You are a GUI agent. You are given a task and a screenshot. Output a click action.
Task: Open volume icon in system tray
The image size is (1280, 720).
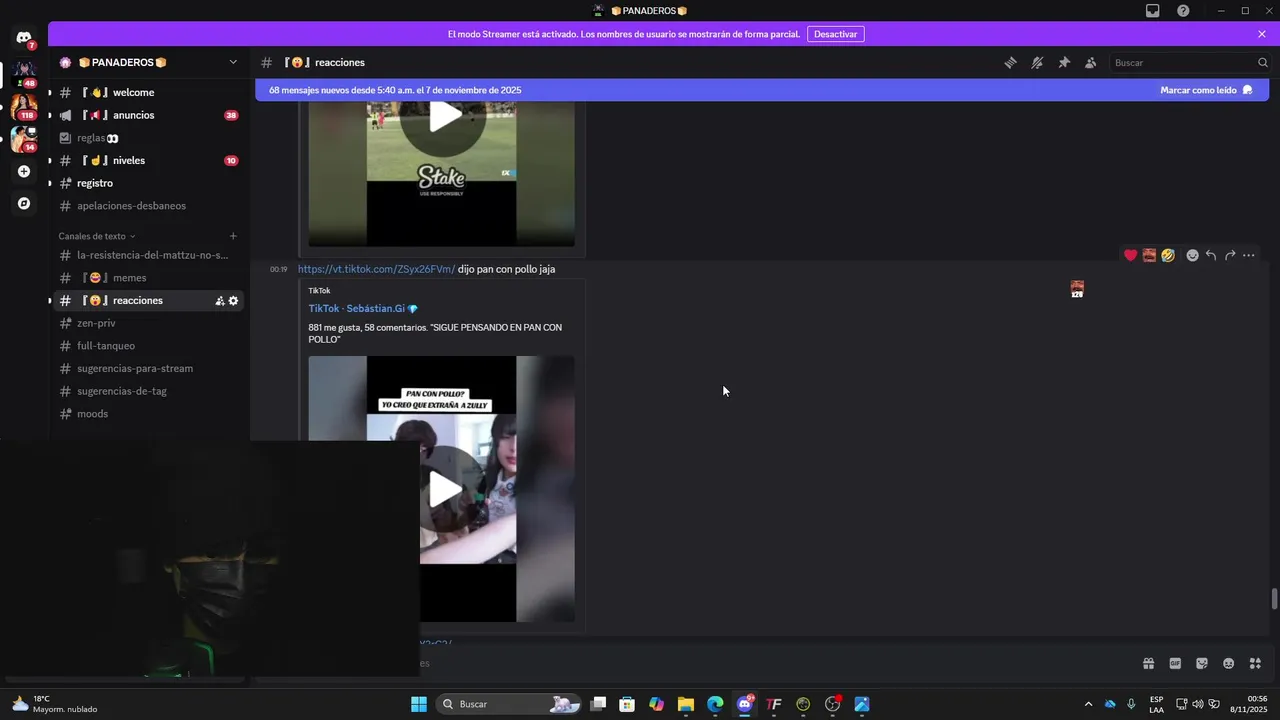pyautogui.click(x=1198, y=704)
